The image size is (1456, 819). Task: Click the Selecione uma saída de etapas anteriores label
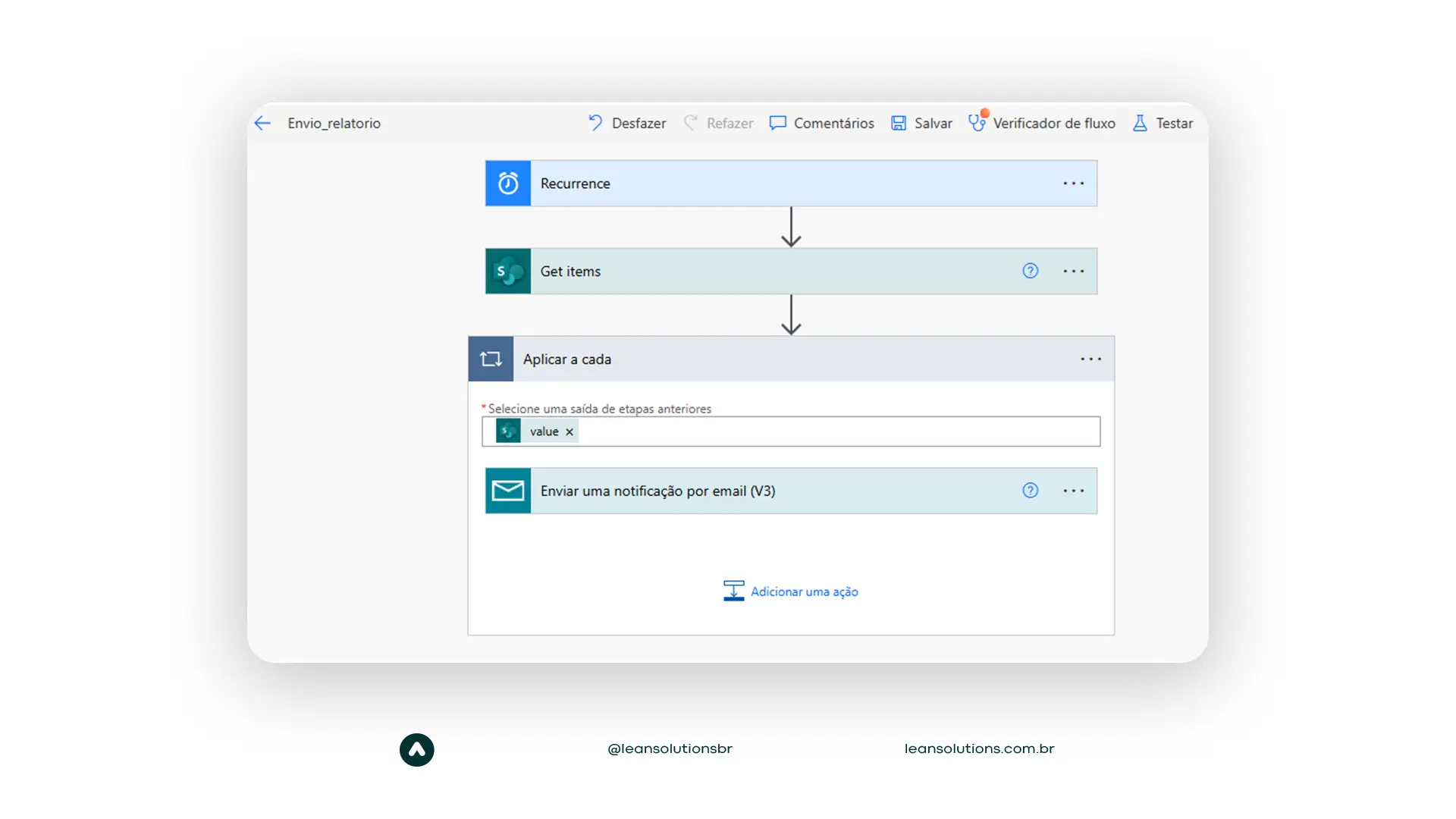pyautogui.click(x=599, y=409)
